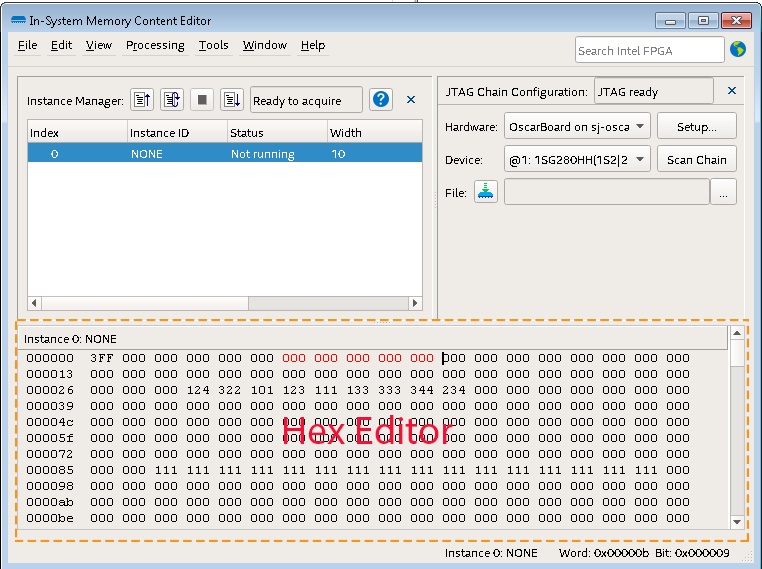Expand the Hardware dropdown
762x569 pixels.
pos(640,127)
